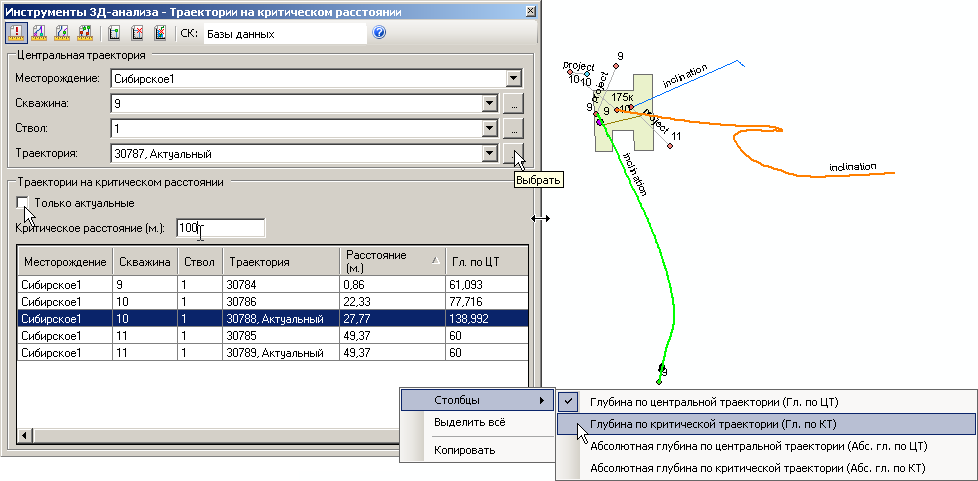Select the fourth ruler tool with red dots
Image resolution: width=978 pixels, height=481 pixels.
point(85,33)
